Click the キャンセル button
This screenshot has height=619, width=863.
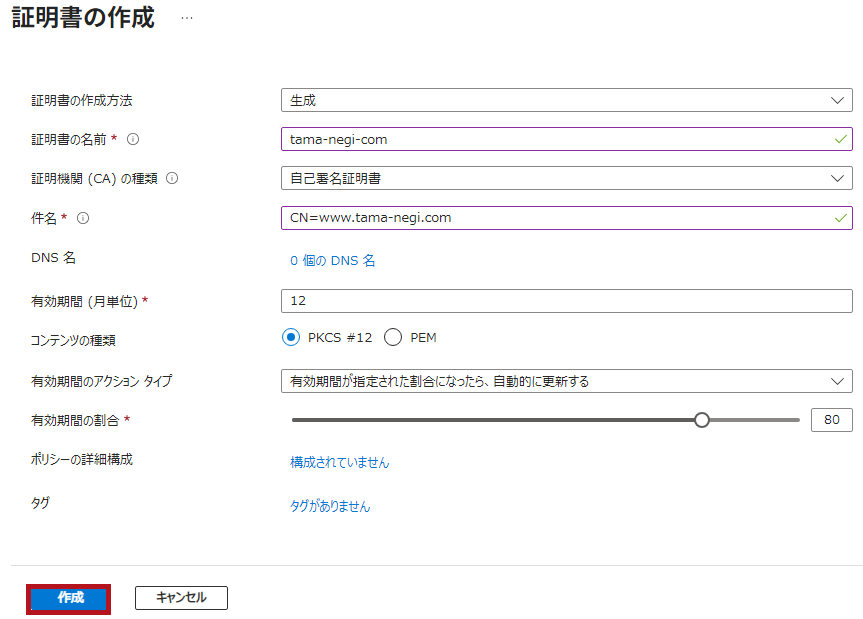click(181, 598)
